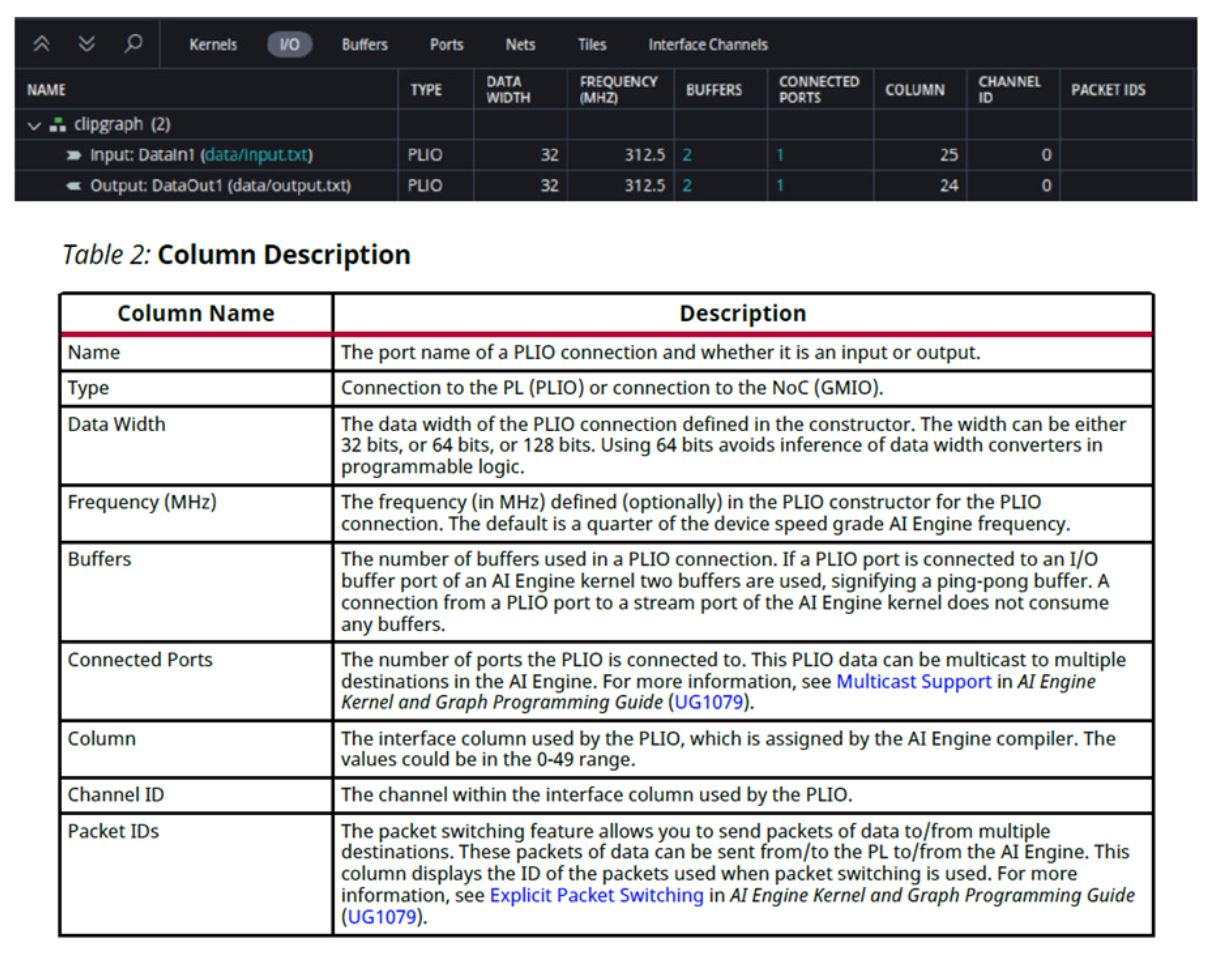Switch to the Ports tab

[446, 44]
